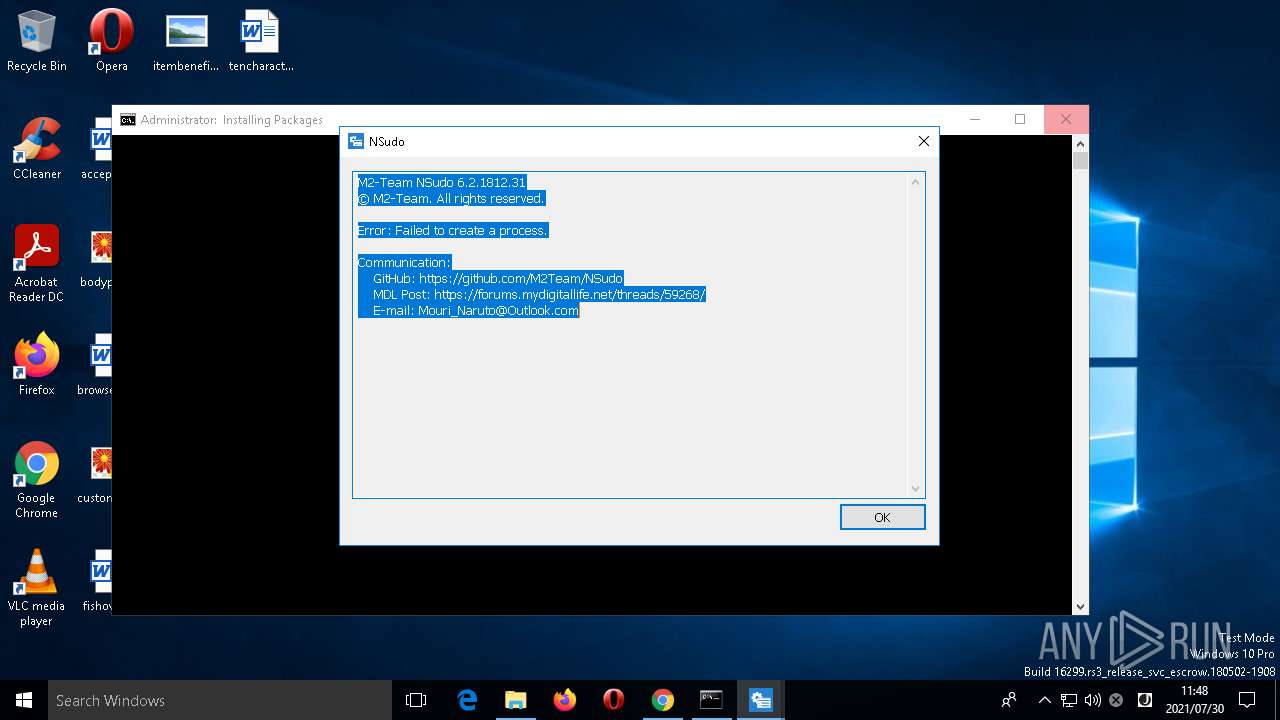This screenshot has height=720, width=1280.
Task: Close the NSudo dialog
Action: 924,141
